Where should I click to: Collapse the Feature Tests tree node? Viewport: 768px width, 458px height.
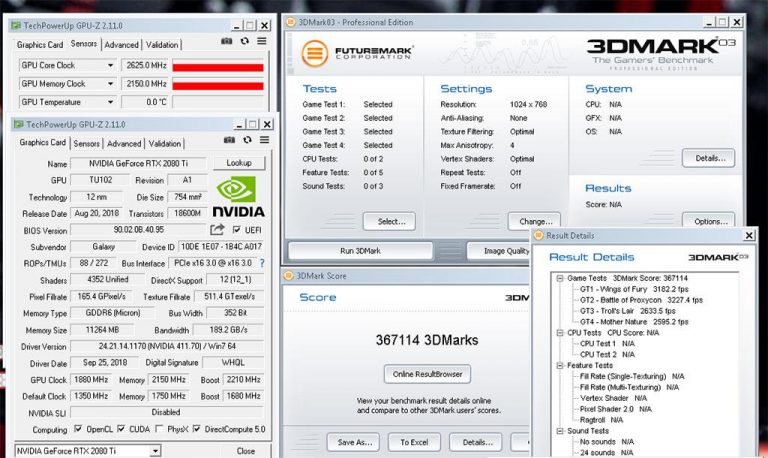[560, 365]
